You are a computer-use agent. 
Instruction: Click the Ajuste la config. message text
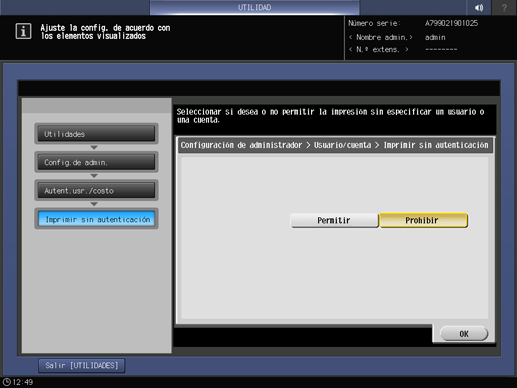point(105,32)
